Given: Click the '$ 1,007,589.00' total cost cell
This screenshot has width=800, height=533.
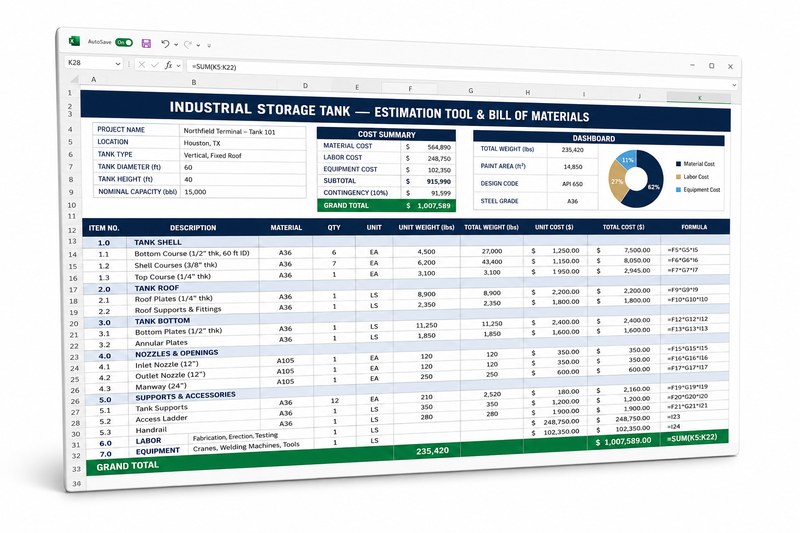Looking at the screenshot, I should click(623, 441).
